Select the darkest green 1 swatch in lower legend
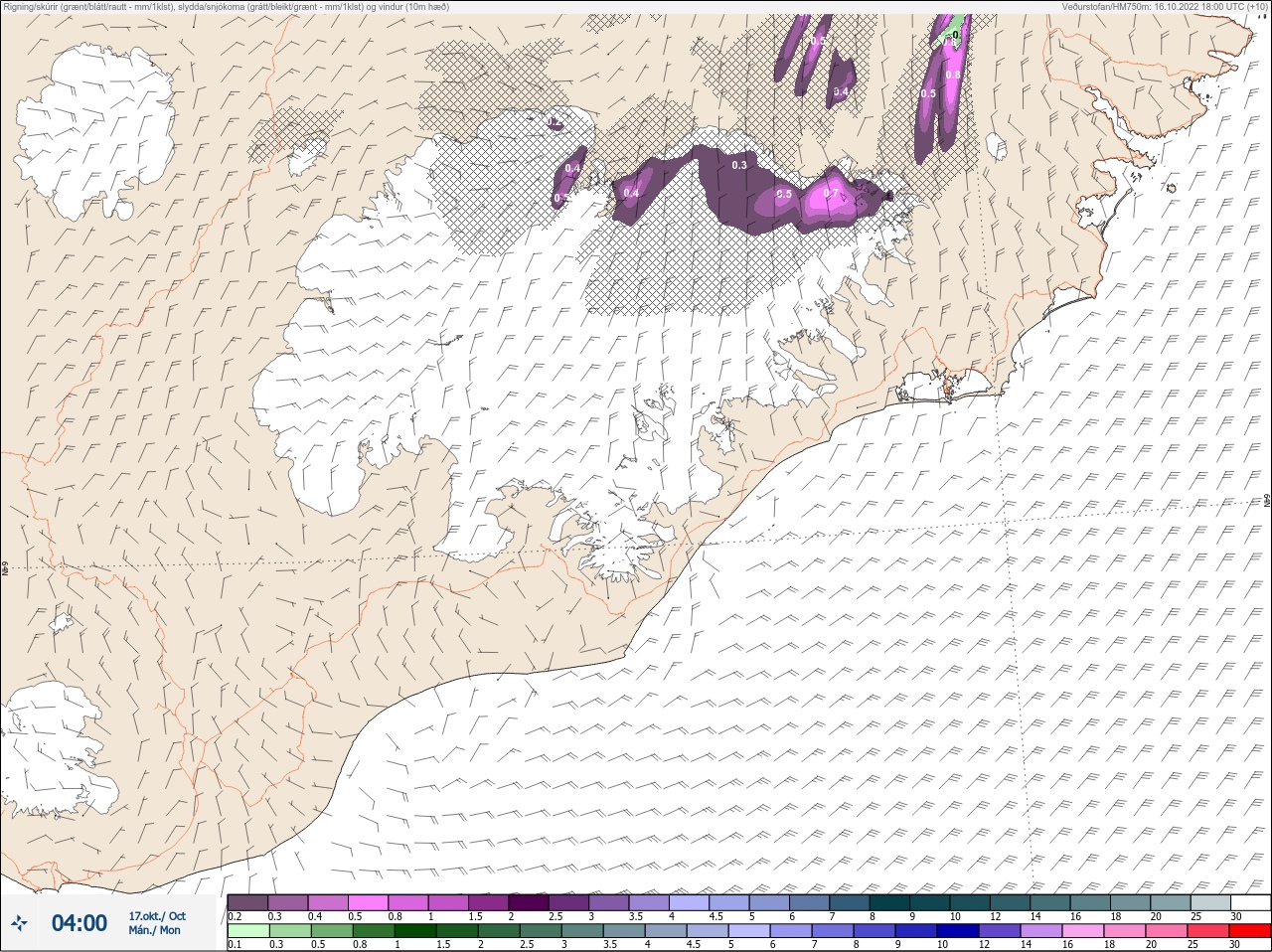Viewport: 1272px width, 952px height. pyautogui.click(x=415, y=931)
